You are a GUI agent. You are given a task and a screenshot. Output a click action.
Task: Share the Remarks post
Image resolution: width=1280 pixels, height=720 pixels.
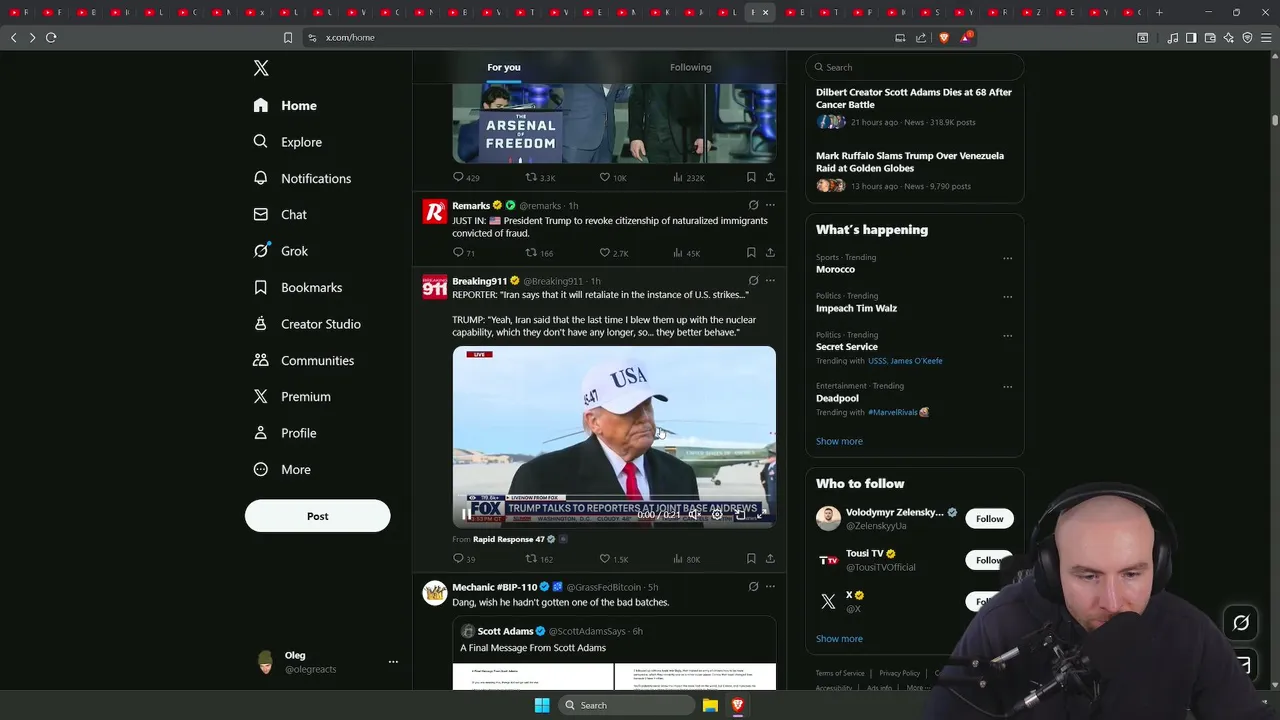[770, 253]
